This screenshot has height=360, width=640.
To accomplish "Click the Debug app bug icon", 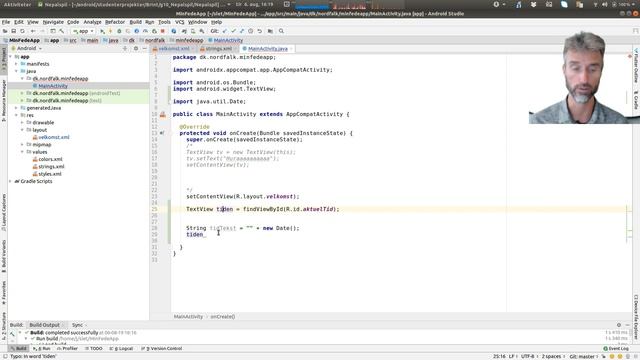I will tap(119, 31).
